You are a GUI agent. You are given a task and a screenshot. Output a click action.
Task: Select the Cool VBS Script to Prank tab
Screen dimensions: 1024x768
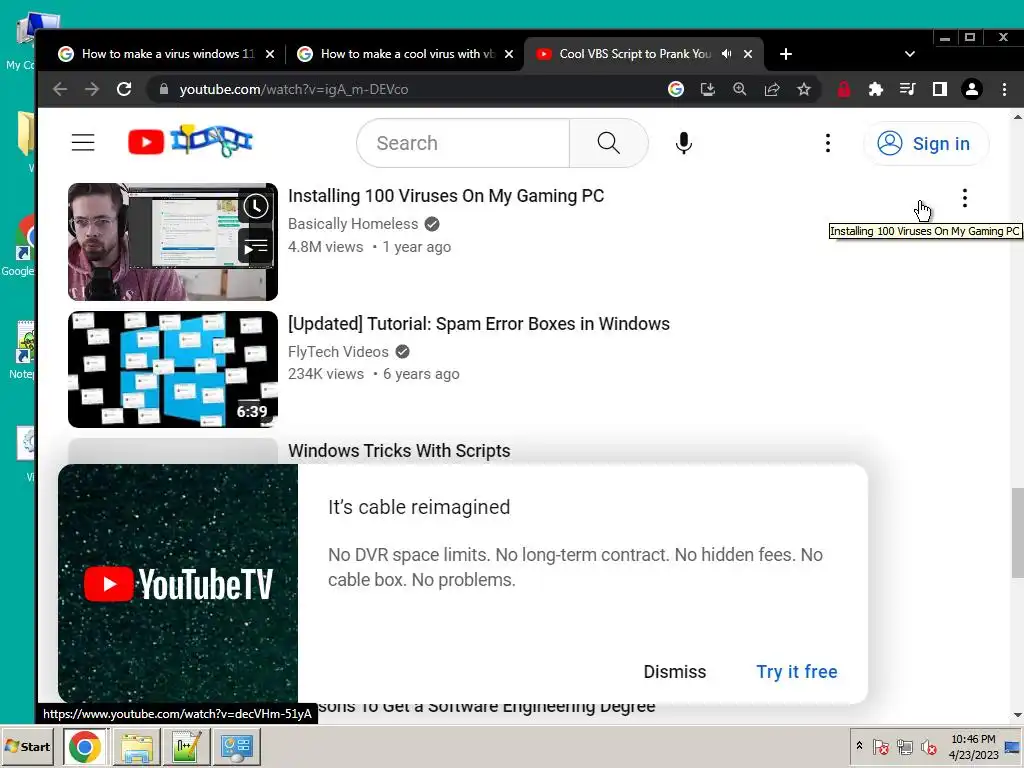(x=643, y=54)
